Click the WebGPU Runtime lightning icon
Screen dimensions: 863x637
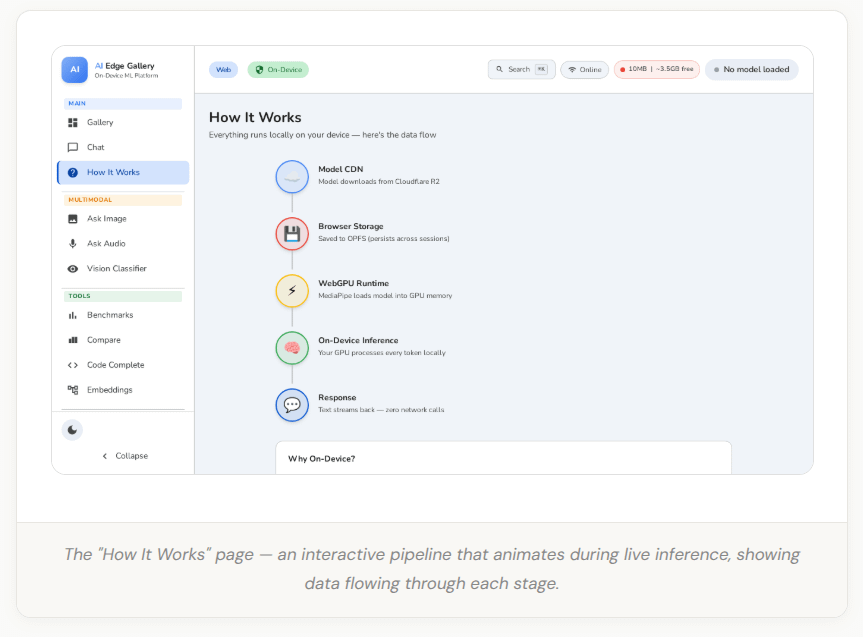click(292, 291)
